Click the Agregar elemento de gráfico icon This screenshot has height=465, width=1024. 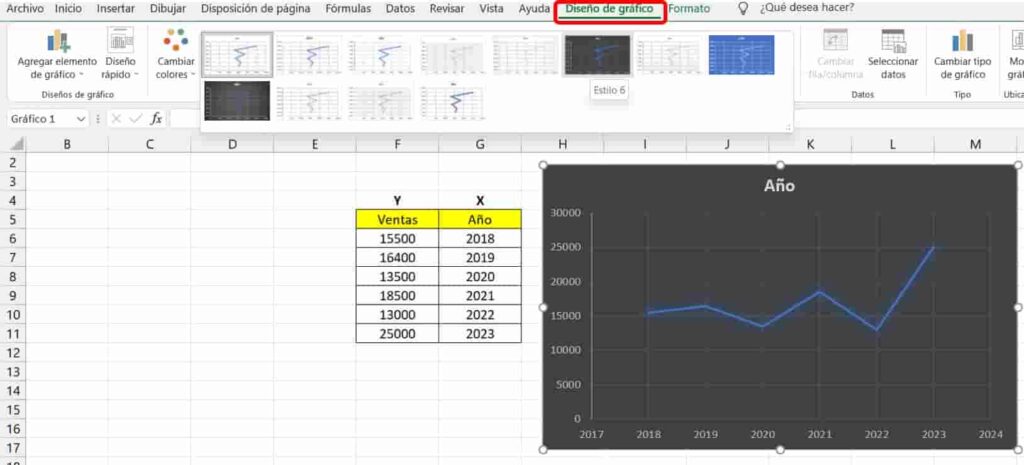click(58, 41)
